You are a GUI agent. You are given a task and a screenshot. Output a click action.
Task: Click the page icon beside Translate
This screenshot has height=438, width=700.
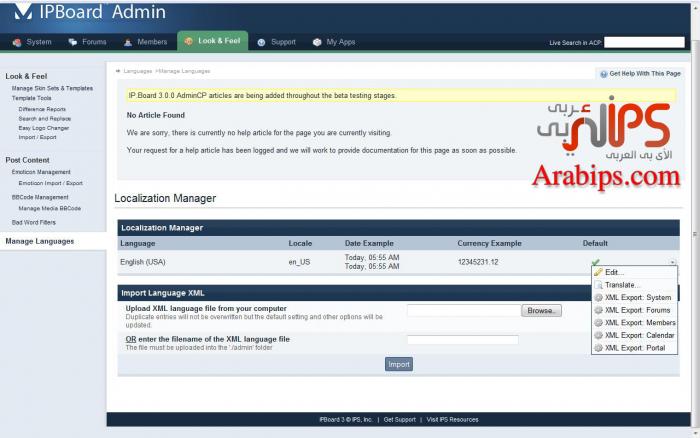pos(599,285)
